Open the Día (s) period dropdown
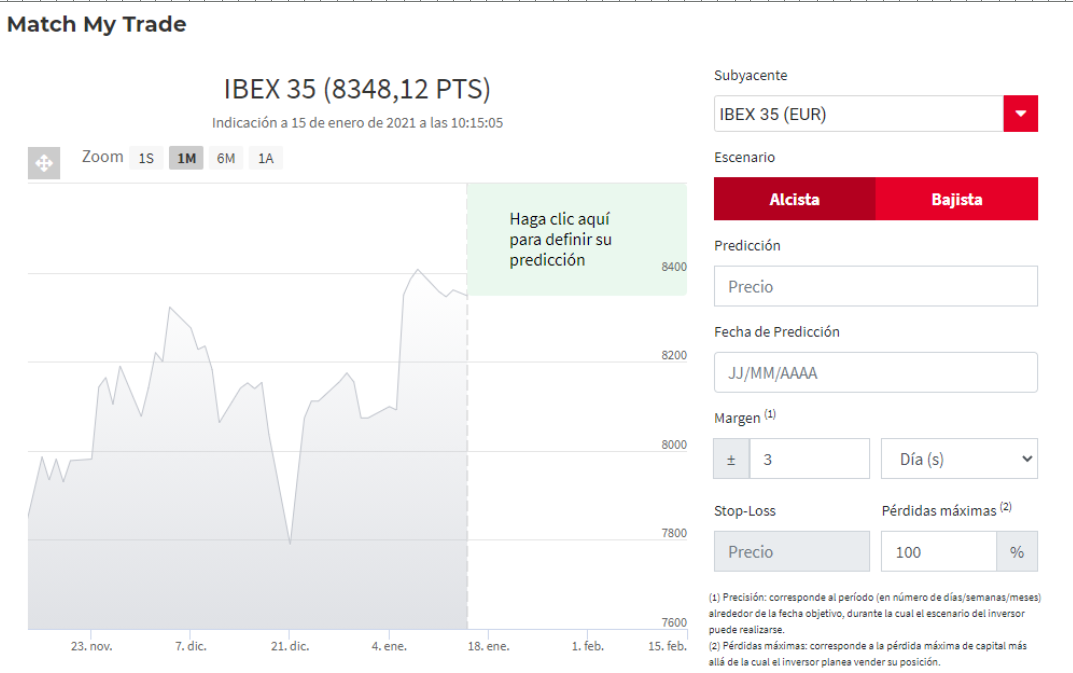1073x673 pixels. pyautogui.click(x=958, y=459)
